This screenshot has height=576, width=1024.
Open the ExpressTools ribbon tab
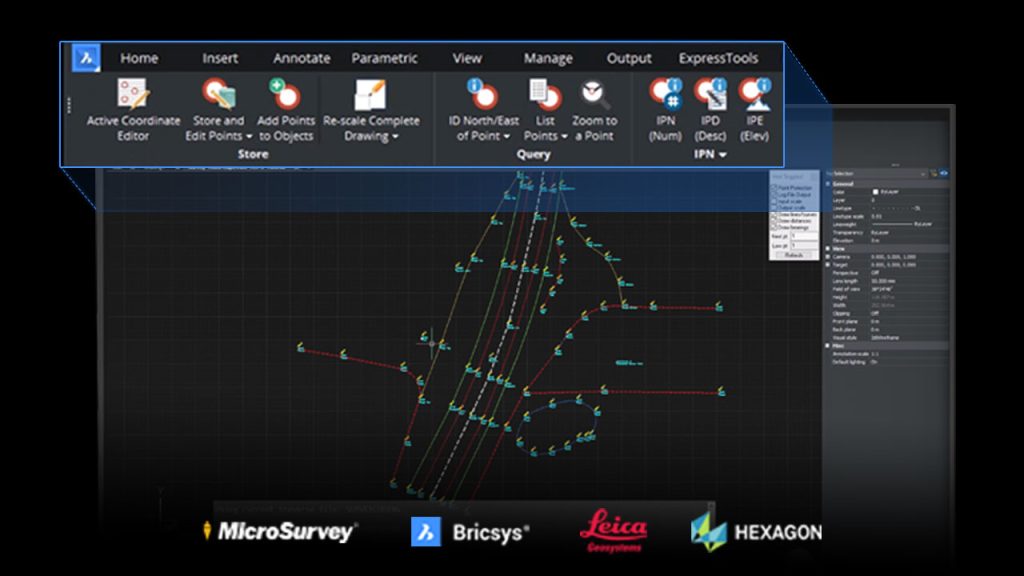click(x=718, y=58)
